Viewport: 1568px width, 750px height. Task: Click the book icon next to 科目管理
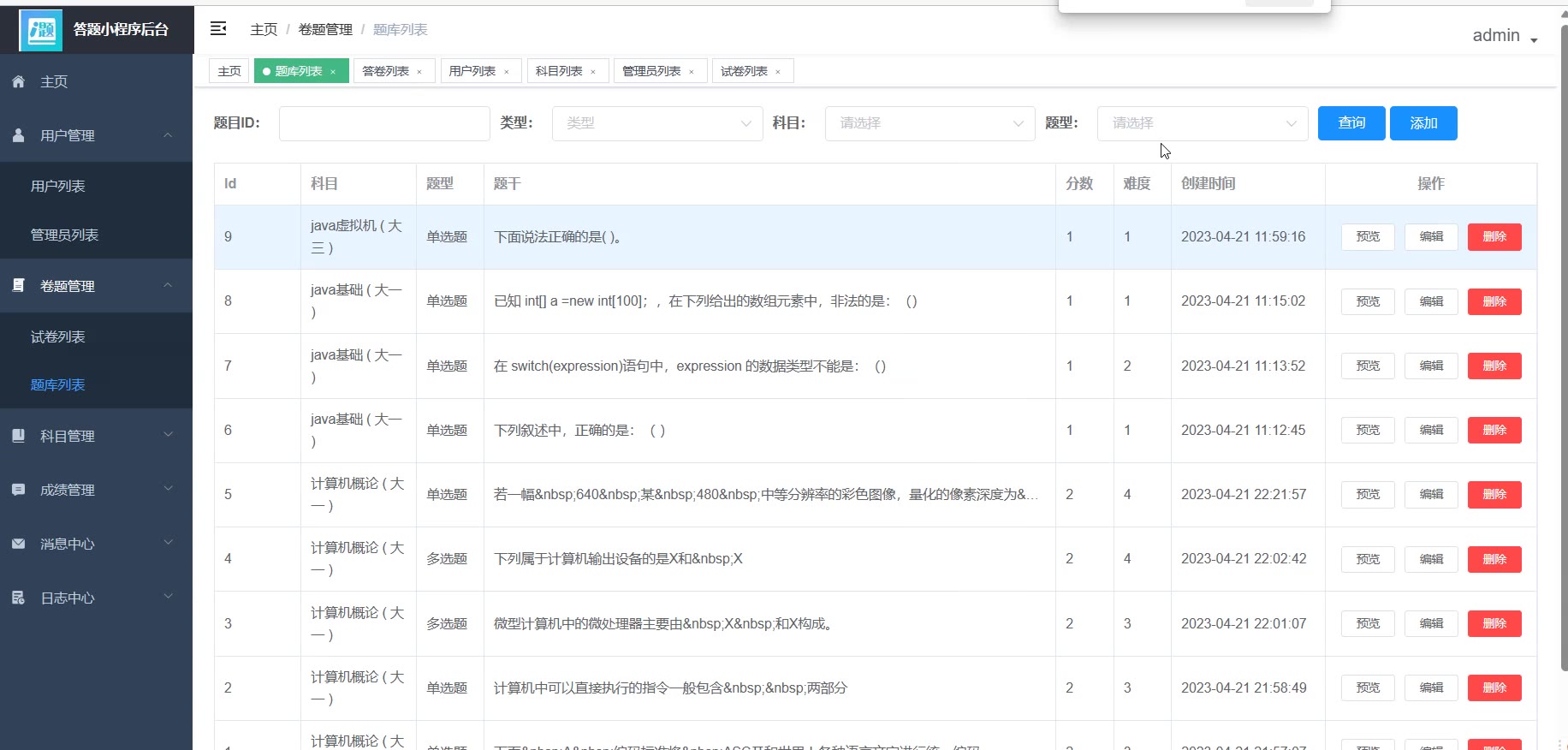point(18,436)
